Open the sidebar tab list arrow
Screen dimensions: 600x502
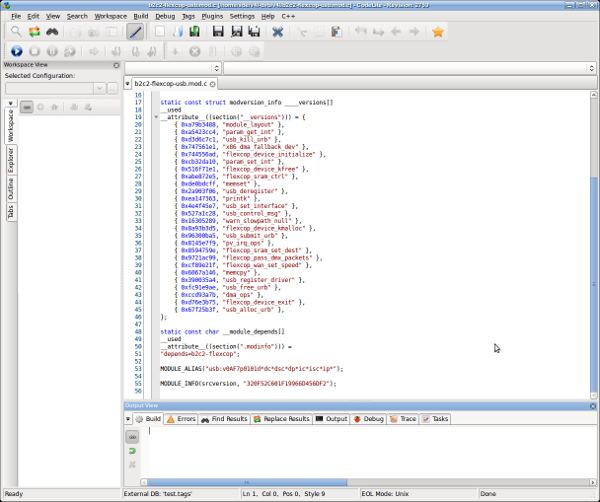(10, 103)
